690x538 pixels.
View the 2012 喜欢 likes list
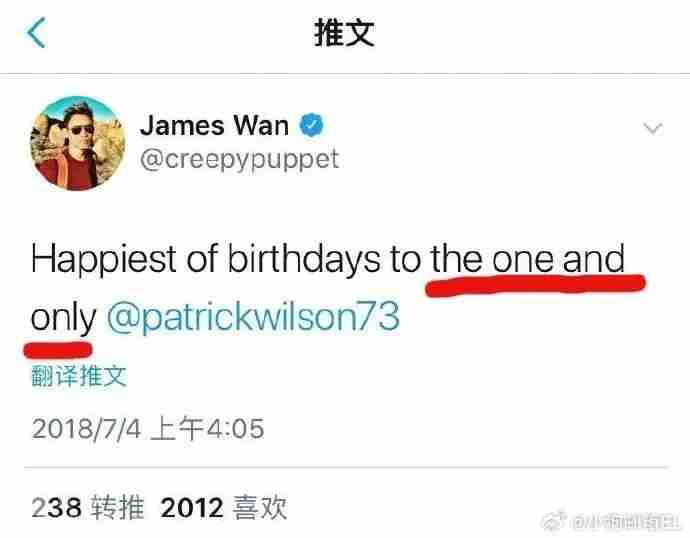(x=224, y=507)
